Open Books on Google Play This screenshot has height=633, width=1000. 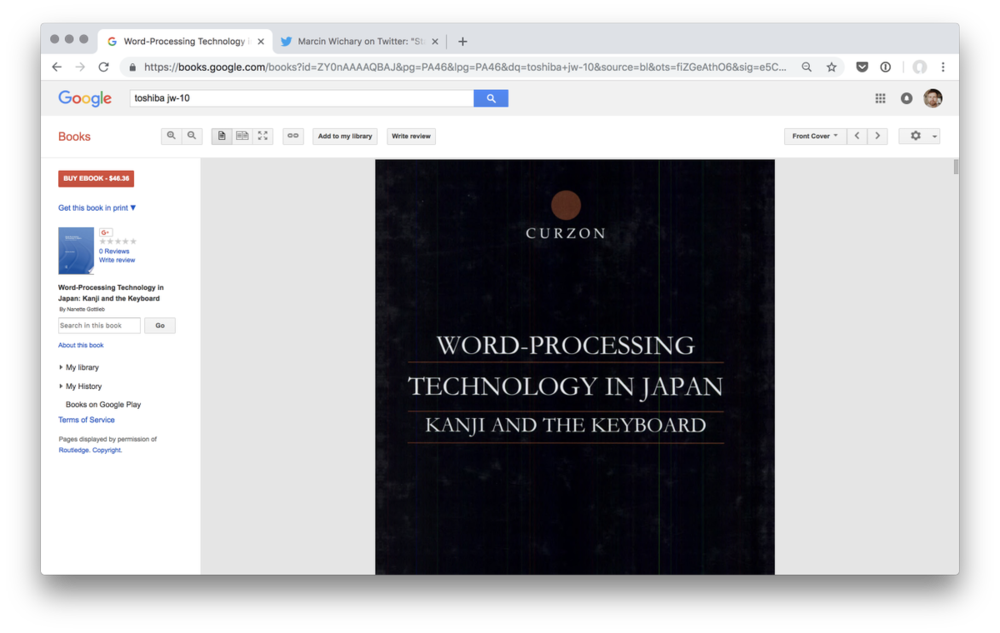pos(103,404)
